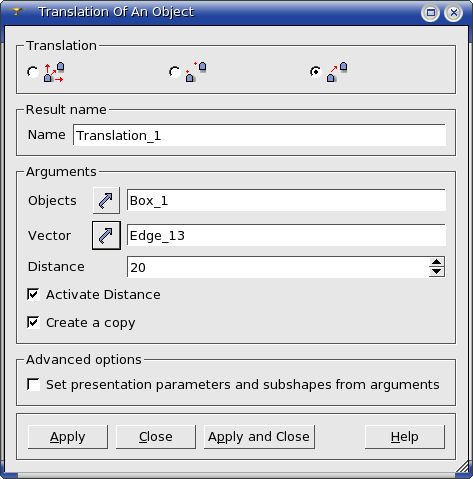Enable Set presentation parameters and subshapes option
Screen dimensions: 473x479
click(33, 384)
